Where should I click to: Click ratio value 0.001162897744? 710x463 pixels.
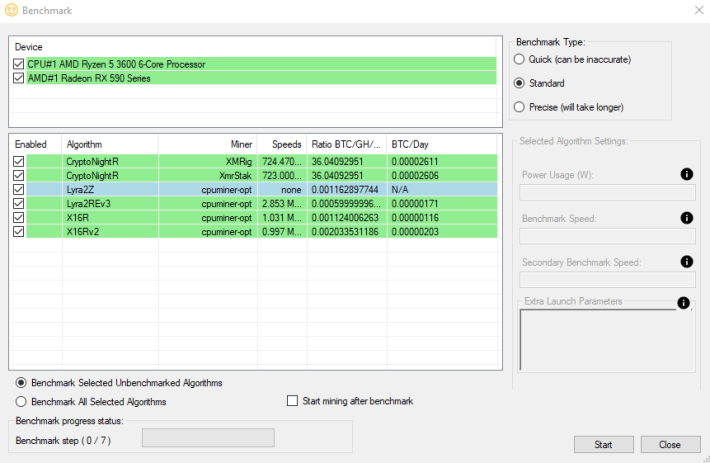[345, 190]
